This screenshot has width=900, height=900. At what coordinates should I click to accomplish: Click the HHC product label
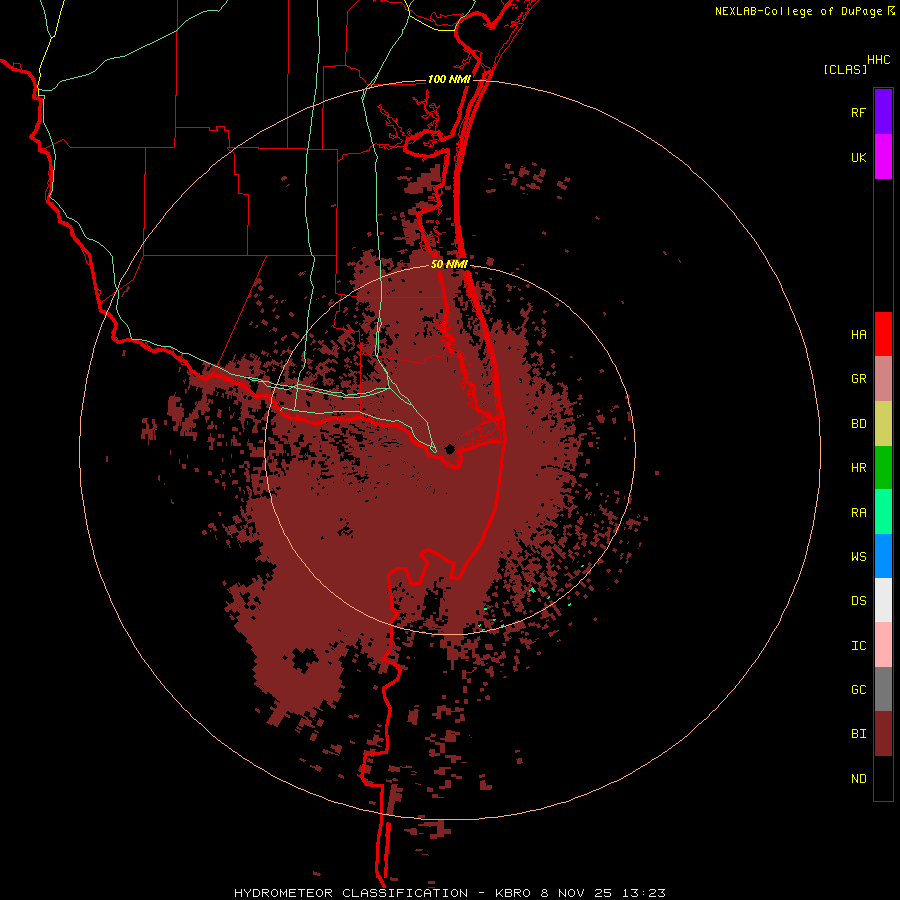[x=879, y=60]
